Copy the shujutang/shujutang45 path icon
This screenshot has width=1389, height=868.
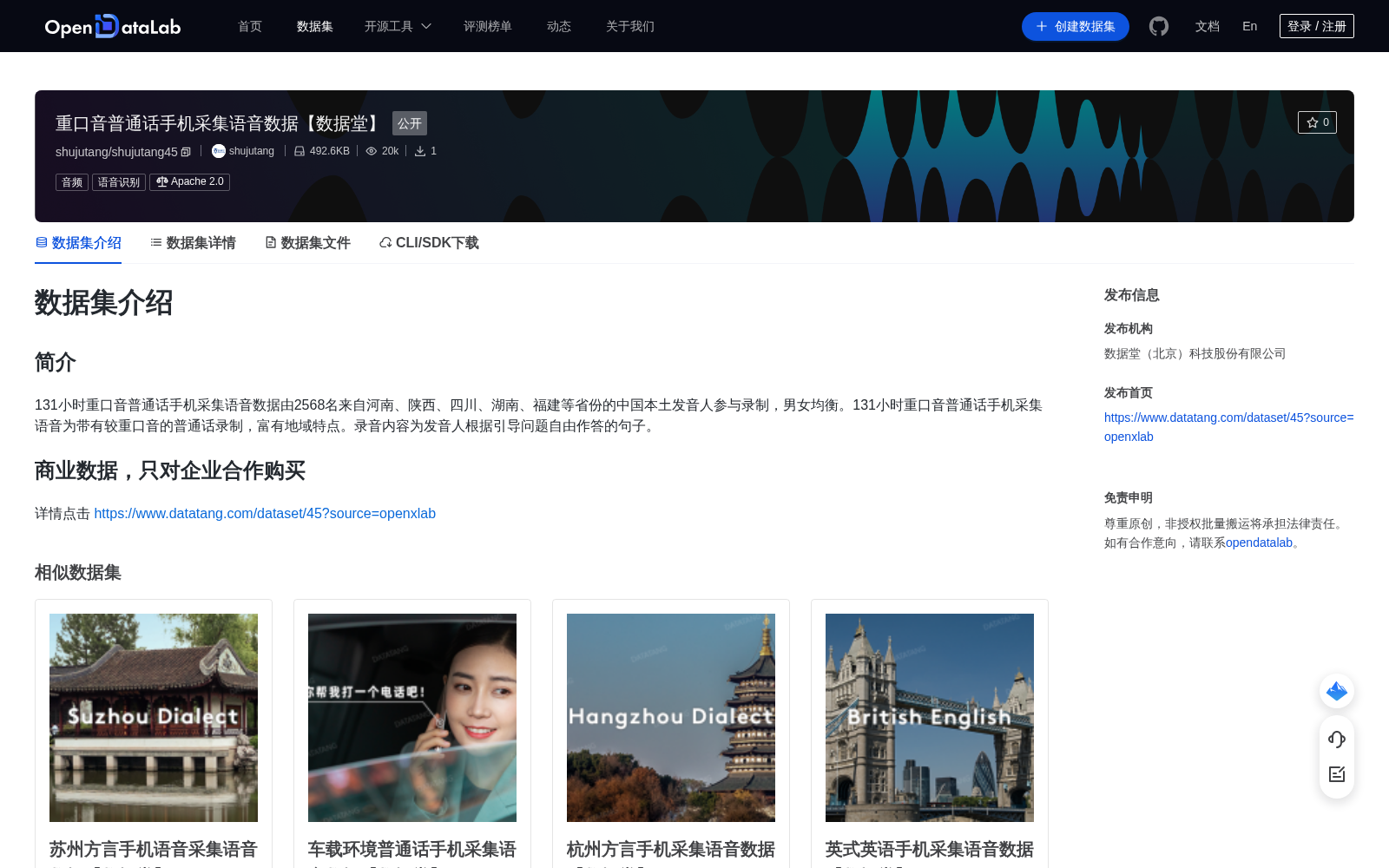click(x=186, y=152)
